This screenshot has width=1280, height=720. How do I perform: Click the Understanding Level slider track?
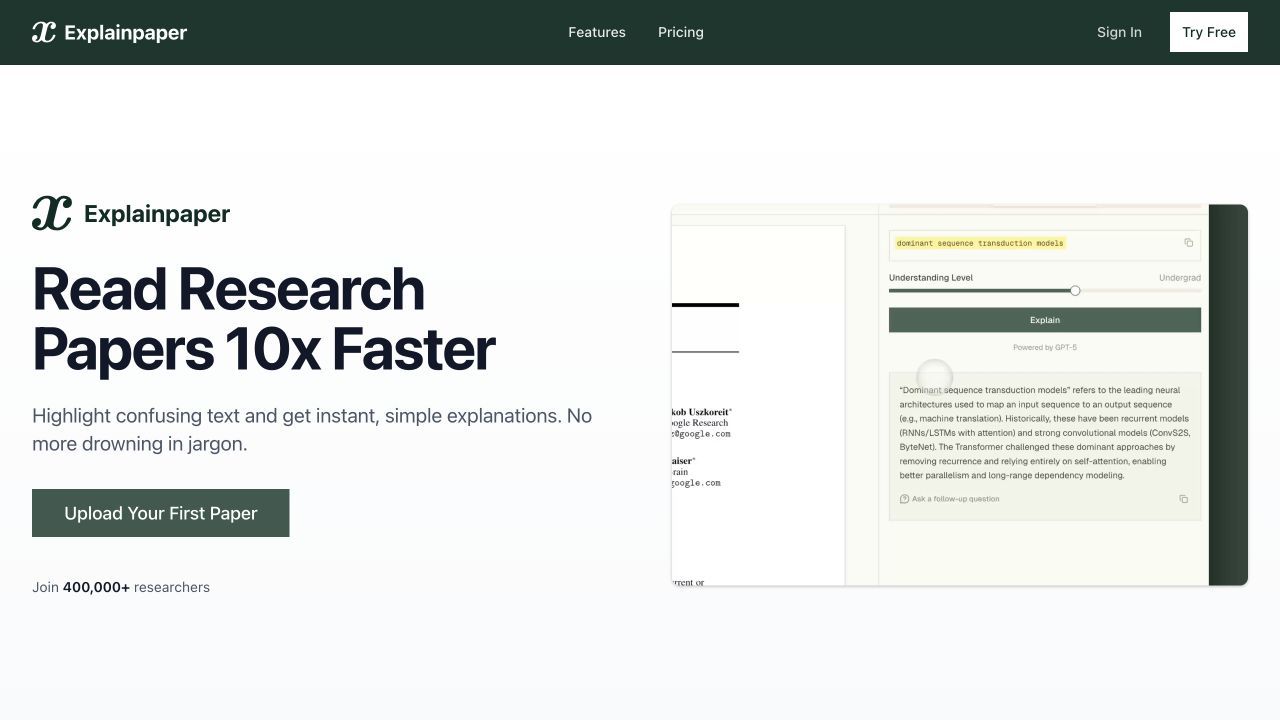1045,290
